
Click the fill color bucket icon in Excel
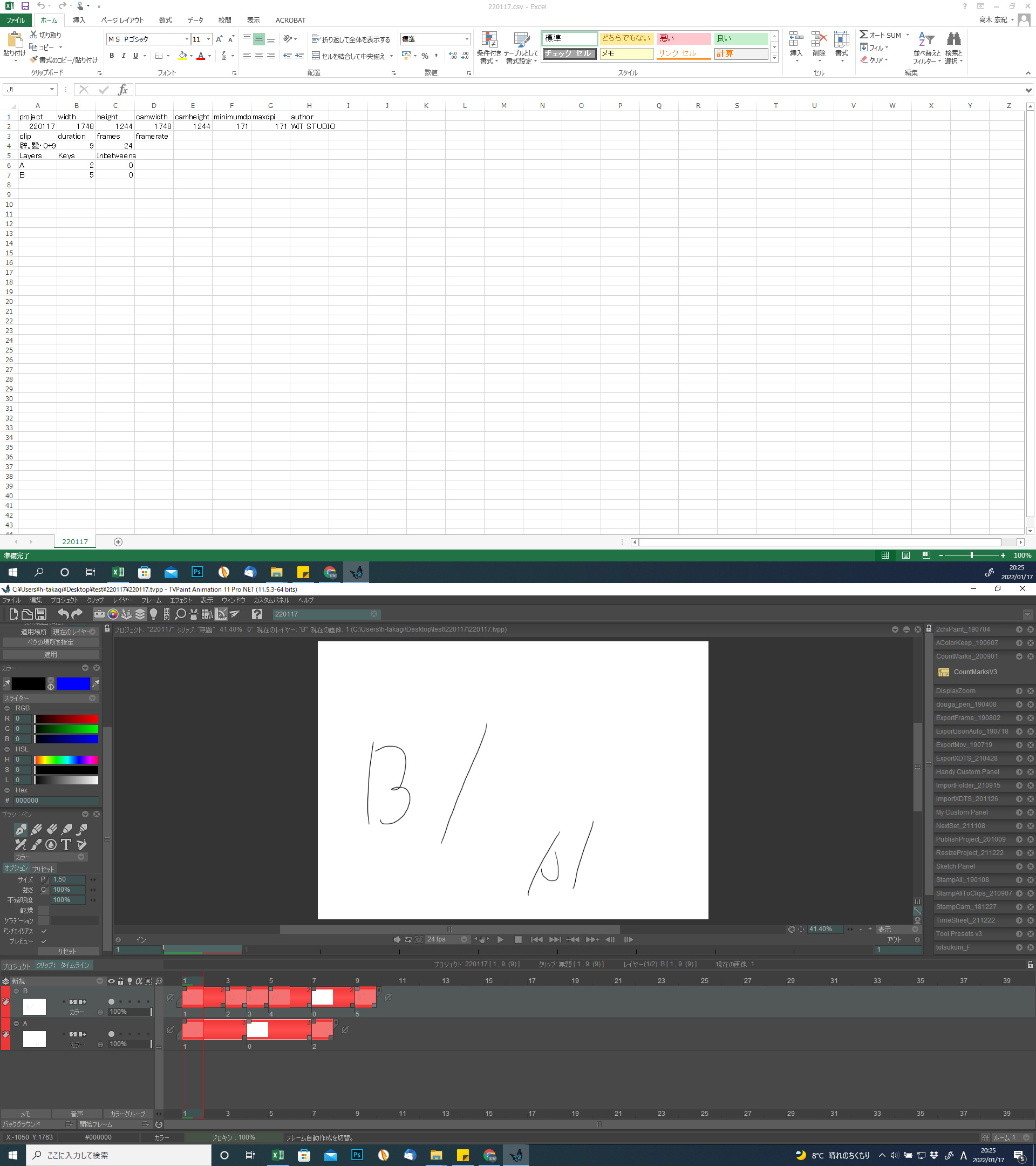(182, 56)
